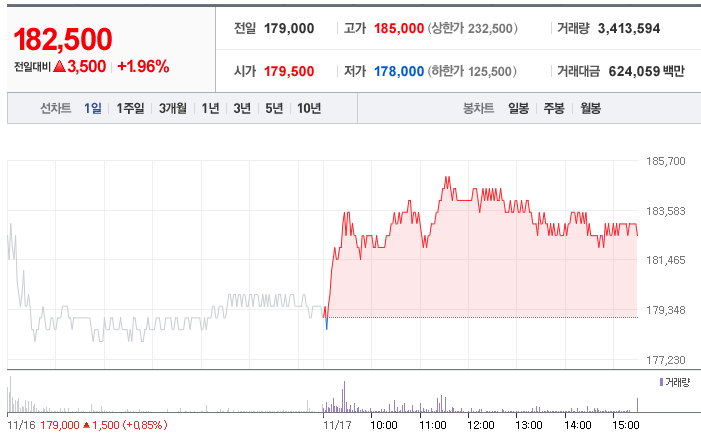Click the intraday price peak on chart

[x=447, y=178]
